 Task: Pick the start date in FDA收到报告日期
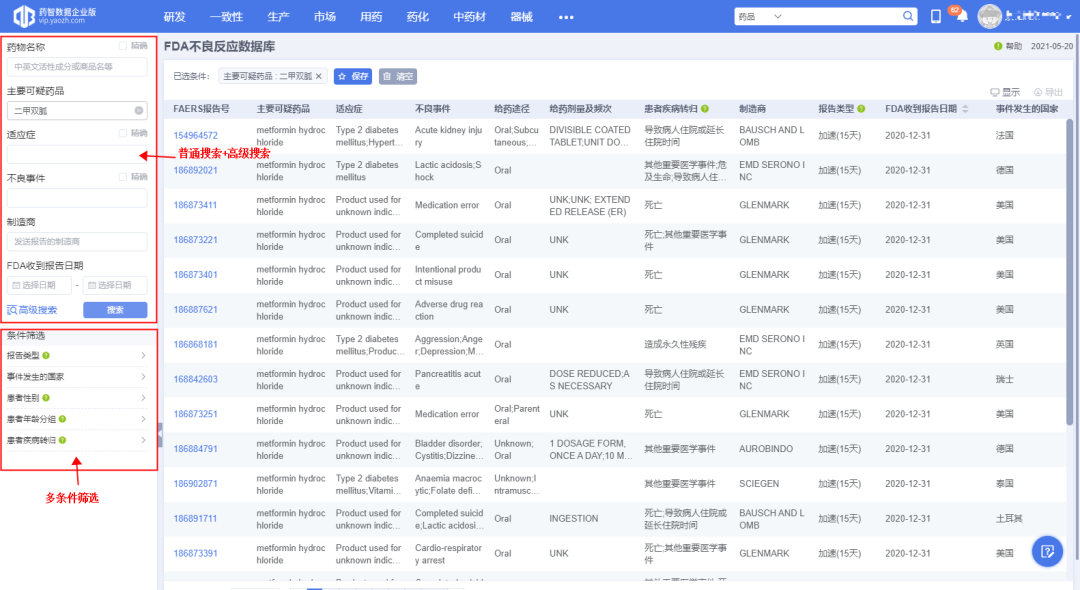[x=39, y=285]
